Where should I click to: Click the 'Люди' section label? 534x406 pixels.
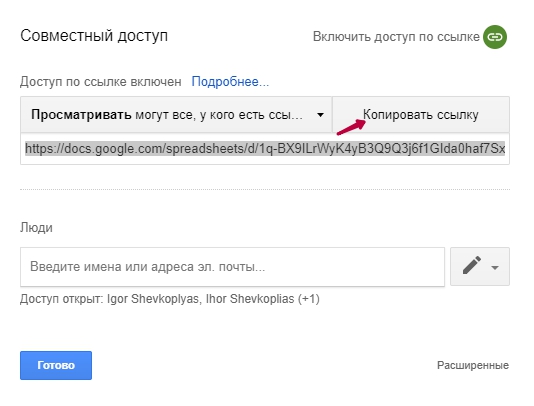pyautogui.click(x=36, y=228)
